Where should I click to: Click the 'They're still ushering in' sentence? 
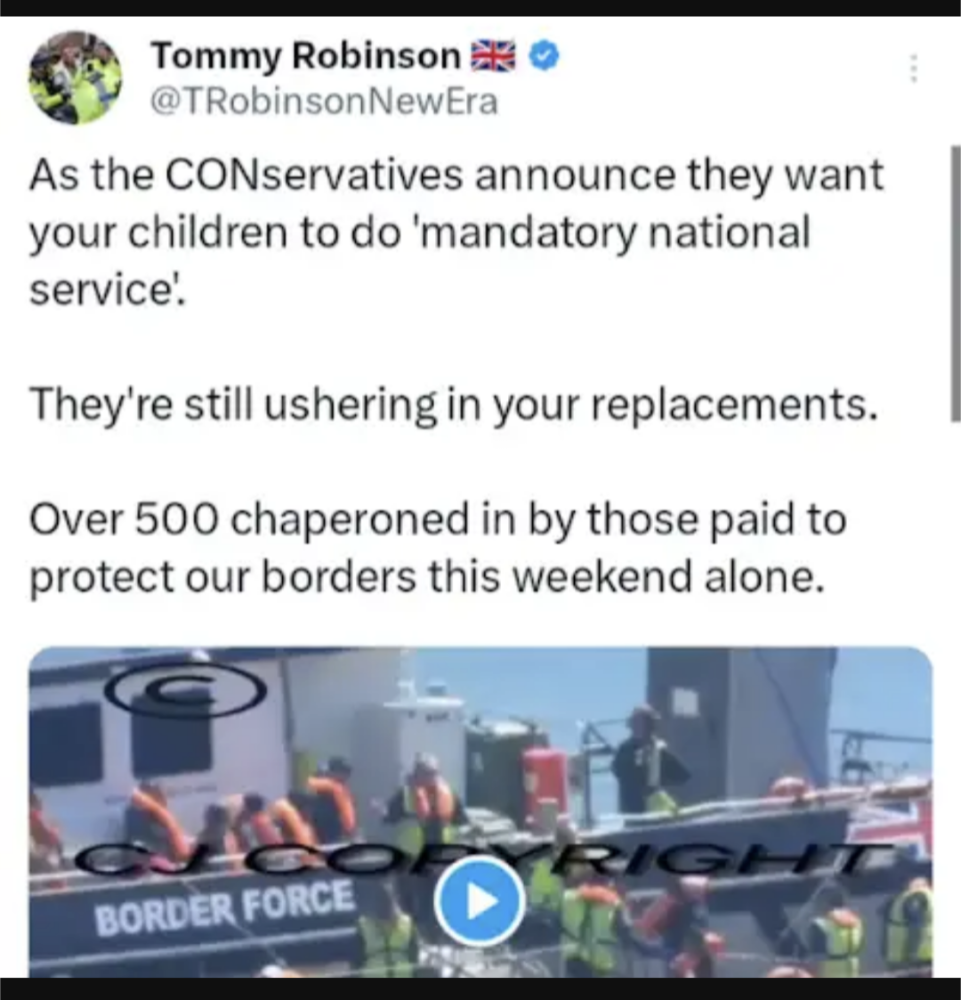click(453, 406)
